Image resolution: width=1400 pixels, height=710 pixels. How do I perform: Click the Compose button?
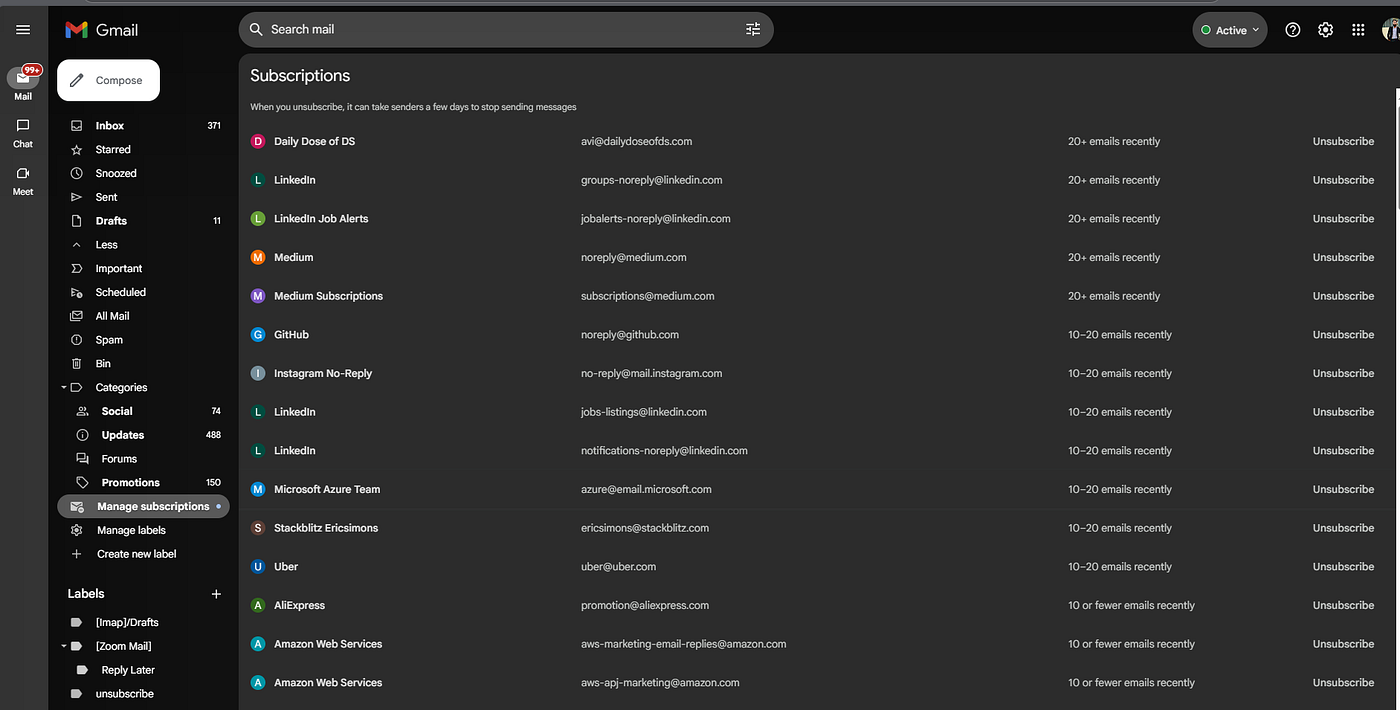(x=108, y=81)
